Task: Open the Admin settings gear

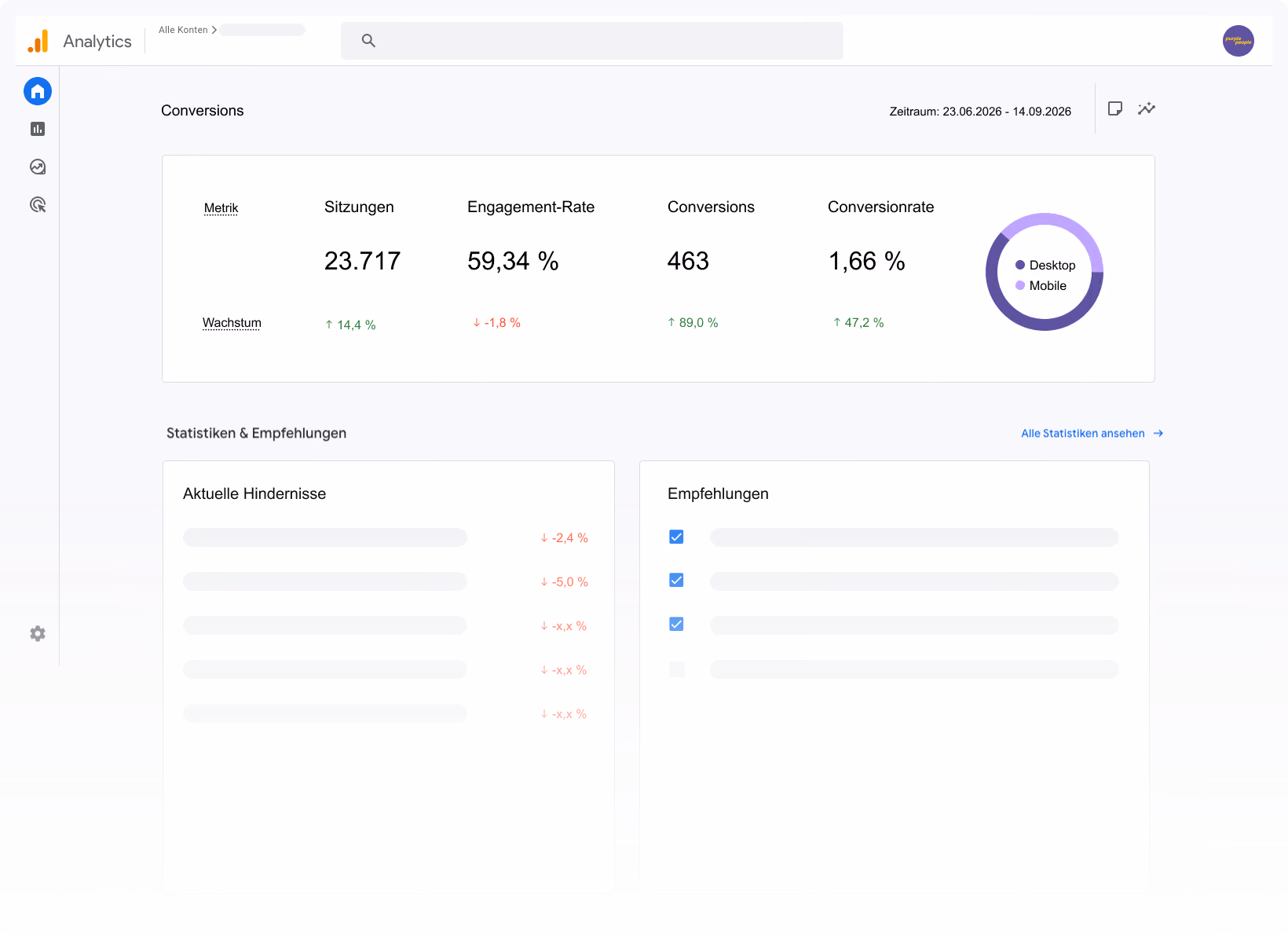Action: [38, 633]
